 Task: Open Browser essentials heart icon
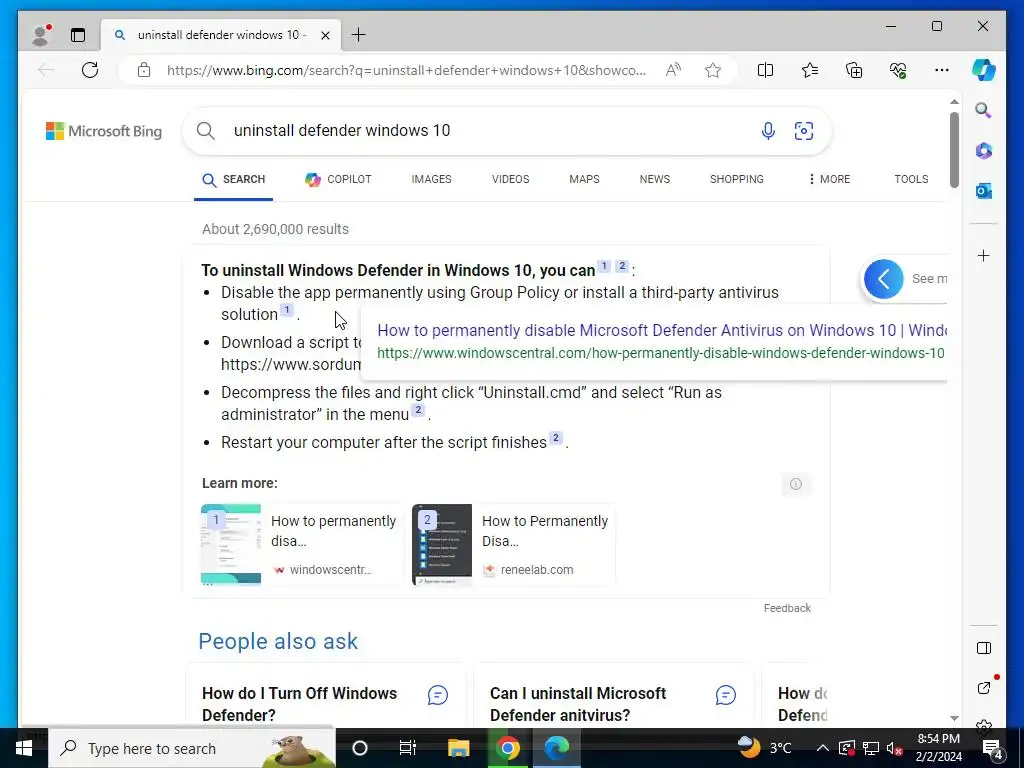click(x=898, y=70)
